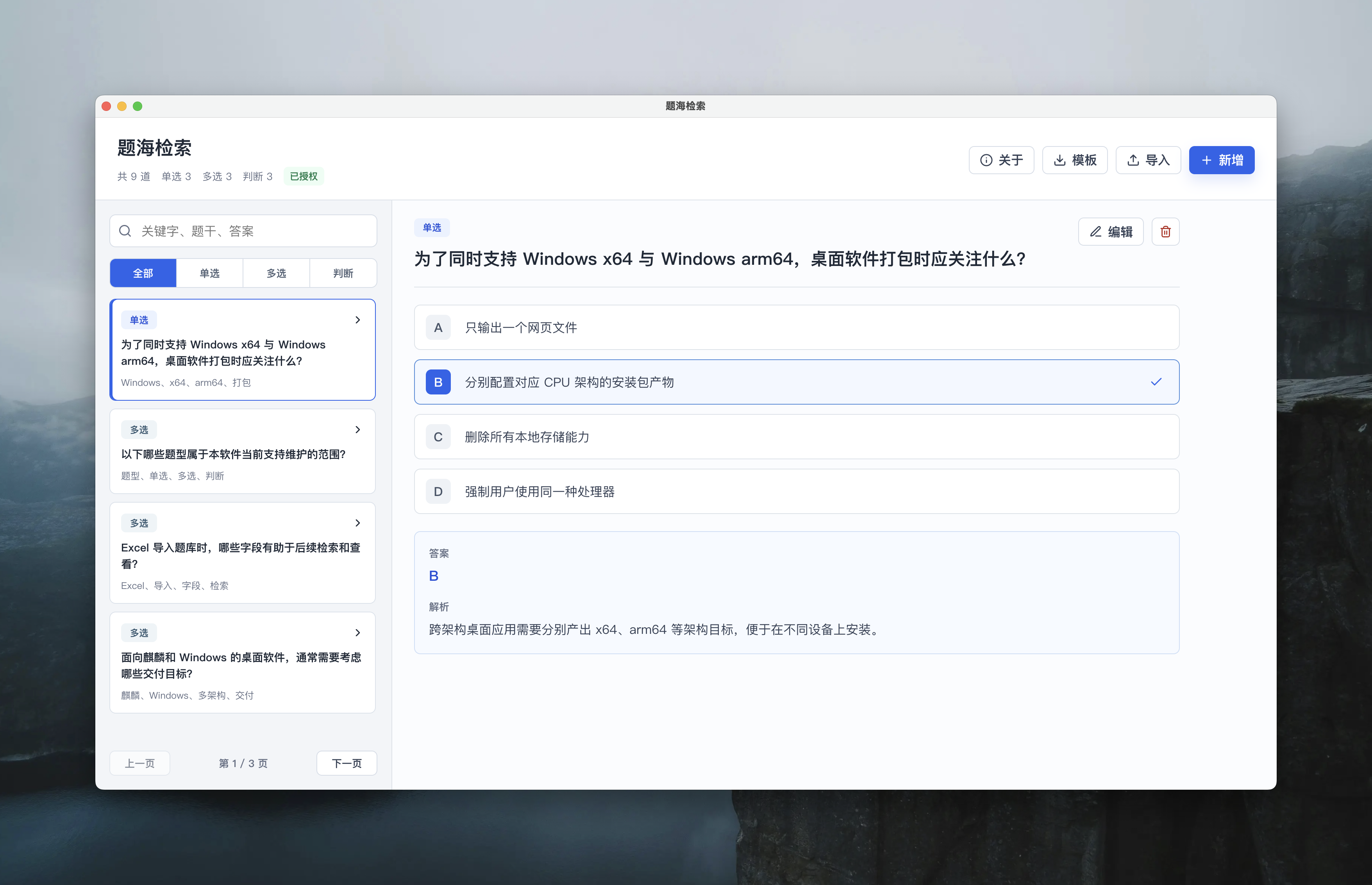Image resolution: width=1372 pixels, height=885 pixels.
Task: Switch to the 多选 filter tab
Action: click(x=277, y=273)
